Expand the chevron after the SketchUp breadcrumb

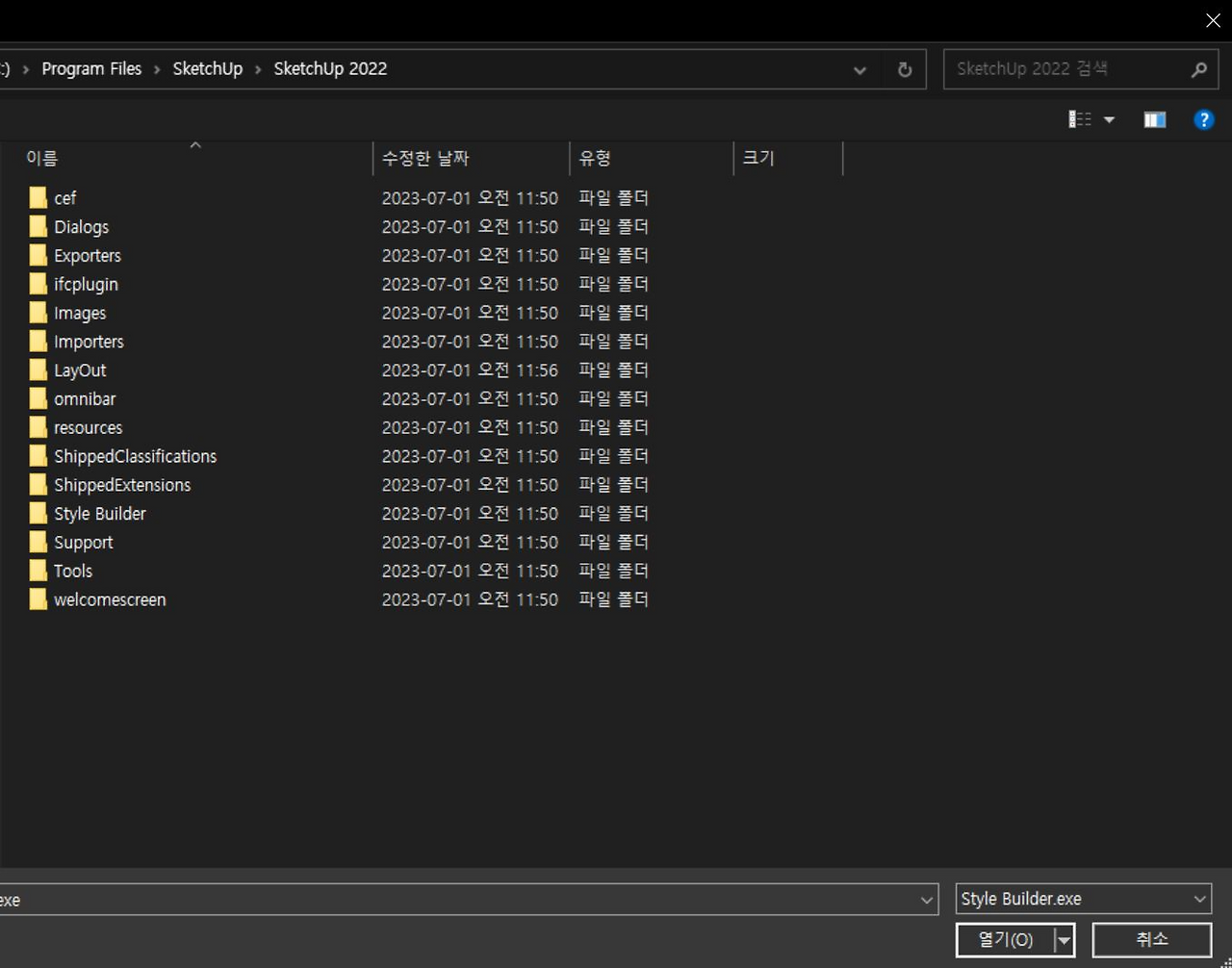tap(258, 69)
